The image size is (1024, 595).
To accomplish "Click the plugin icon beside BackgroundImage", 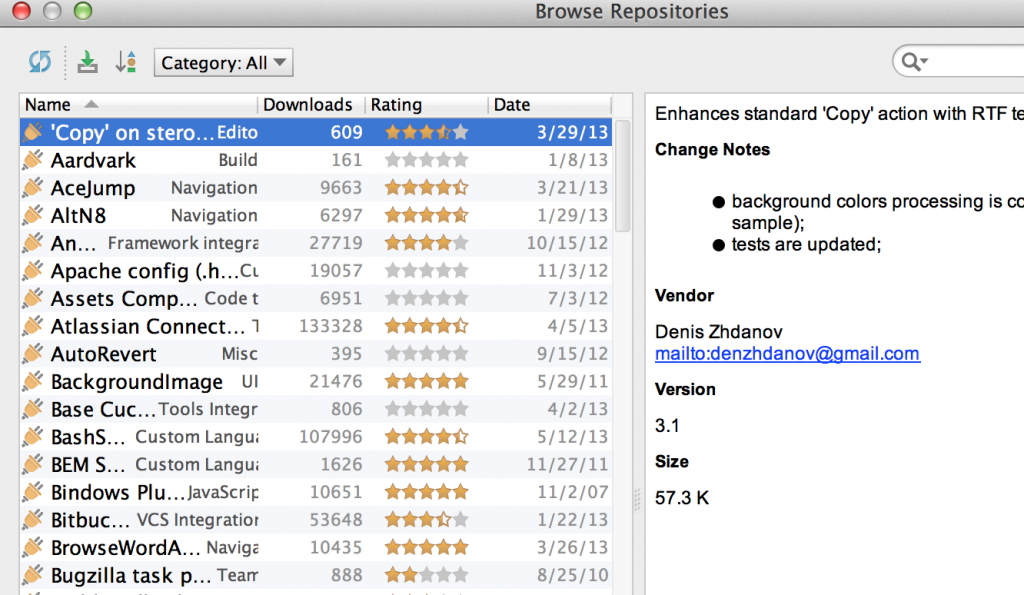I will 33,381.
